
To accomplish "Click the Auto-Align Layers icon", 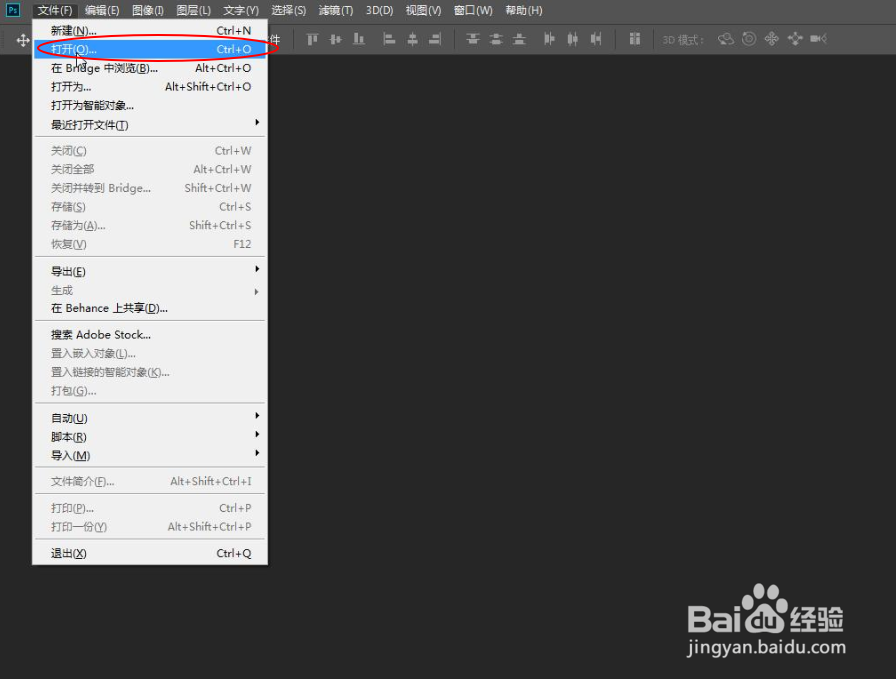I will click(x=634, y=39).
